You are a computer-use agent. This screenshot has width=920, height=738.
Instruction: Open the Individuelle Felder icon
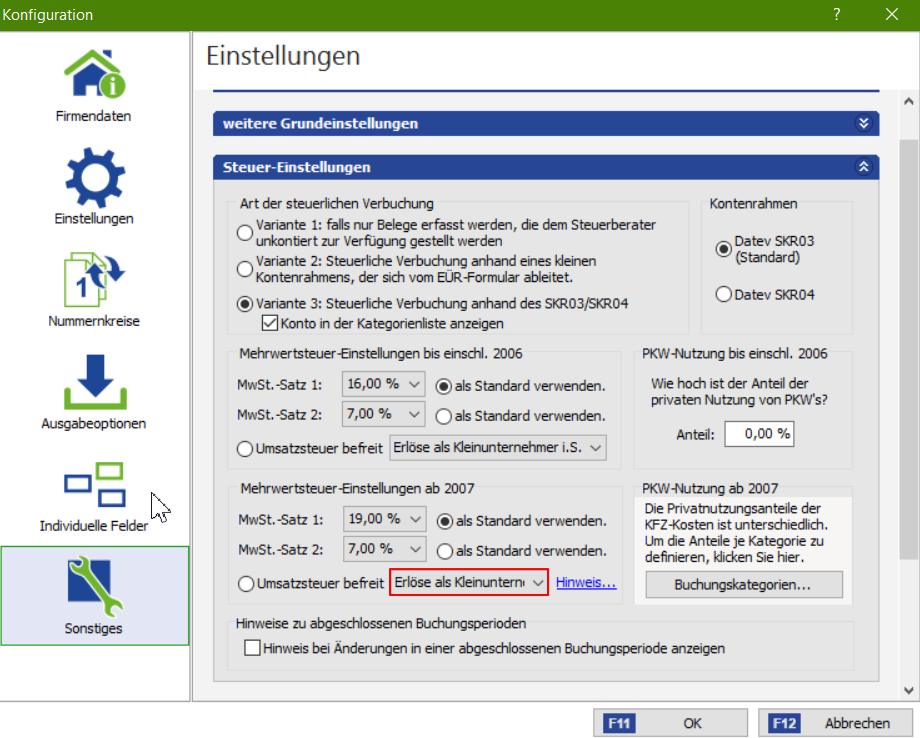(94, 484)
